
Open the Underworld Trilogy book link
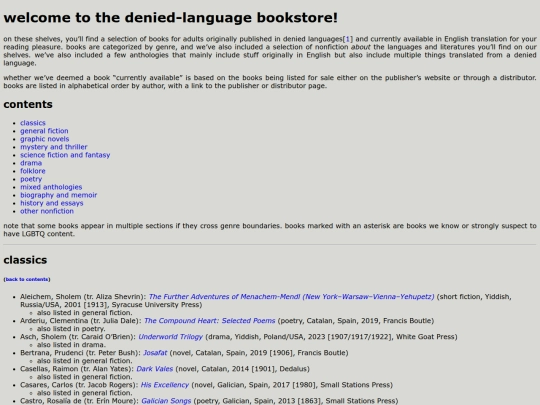point(170,337)
